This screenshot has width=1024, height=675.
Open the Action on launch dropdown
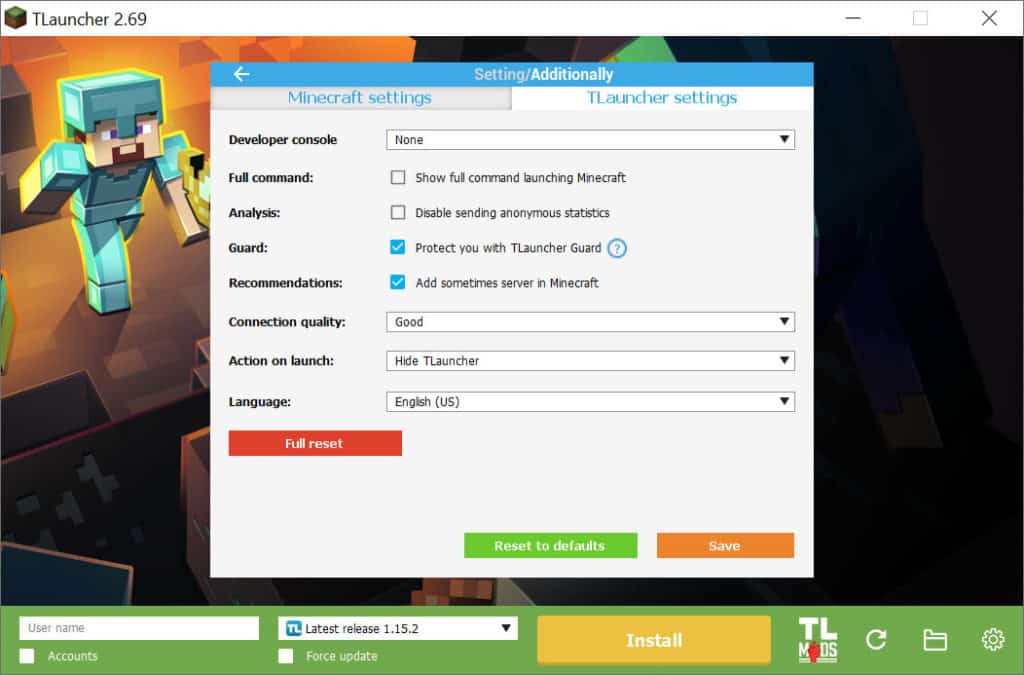(x=590, y=361)
